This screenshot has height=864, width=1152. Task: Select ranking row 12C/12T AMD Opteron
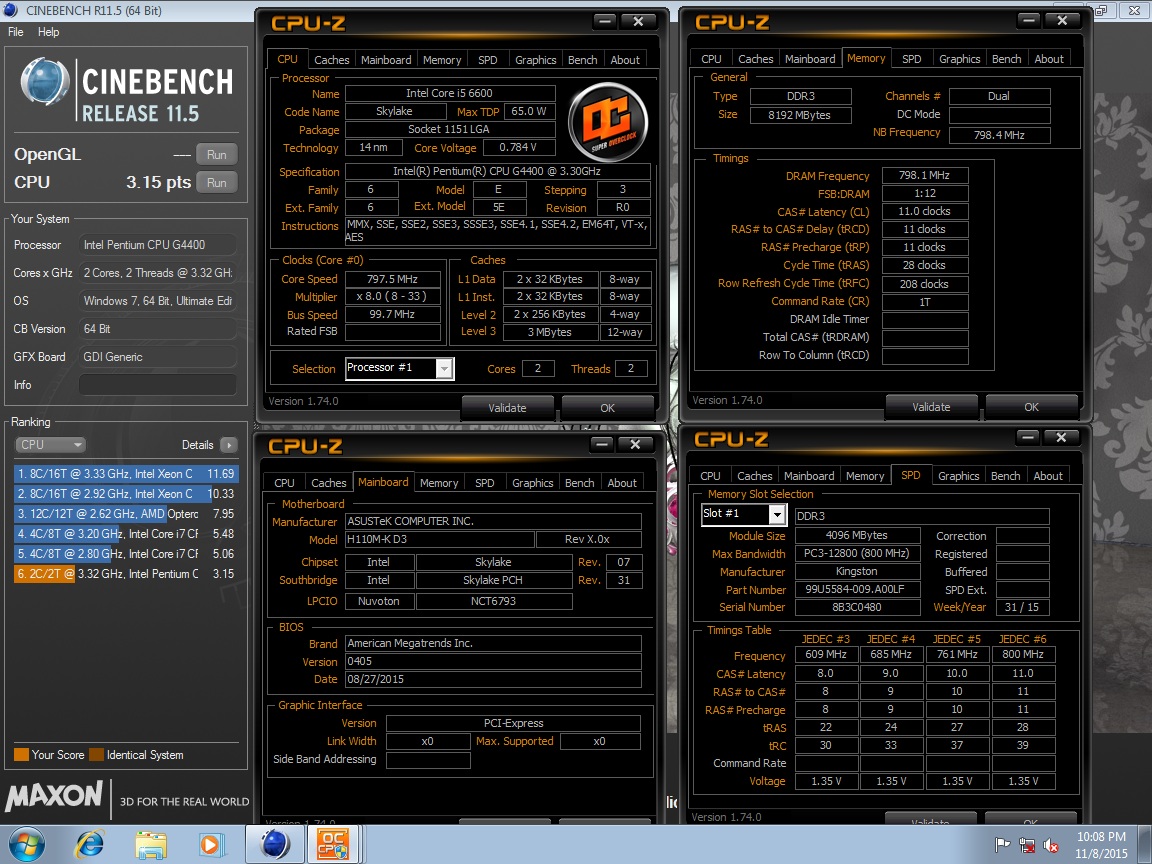(x=126, y=514)
